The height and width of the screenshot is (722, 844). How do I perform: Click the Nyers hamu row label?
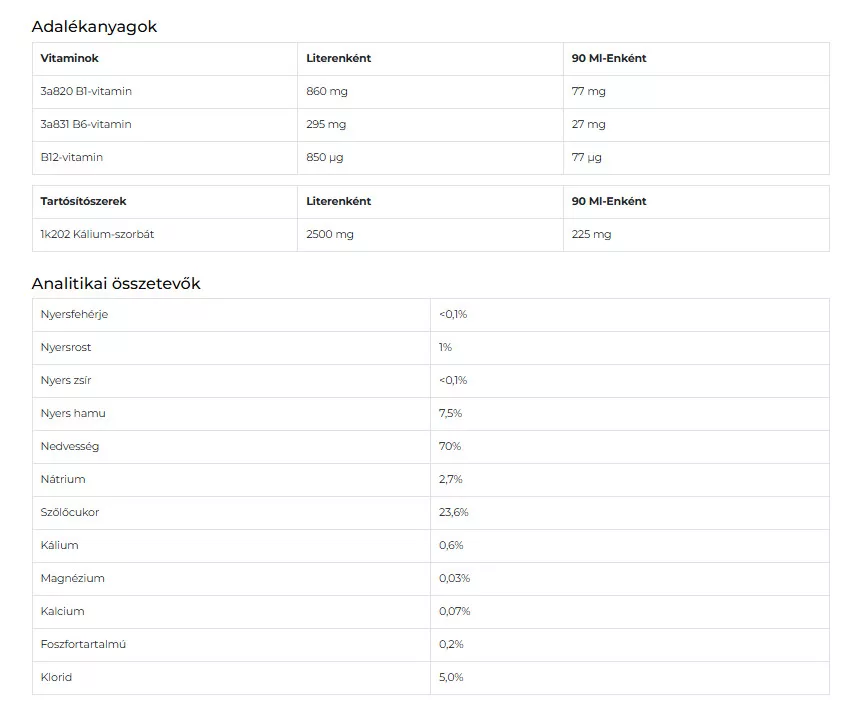(73, 413)
